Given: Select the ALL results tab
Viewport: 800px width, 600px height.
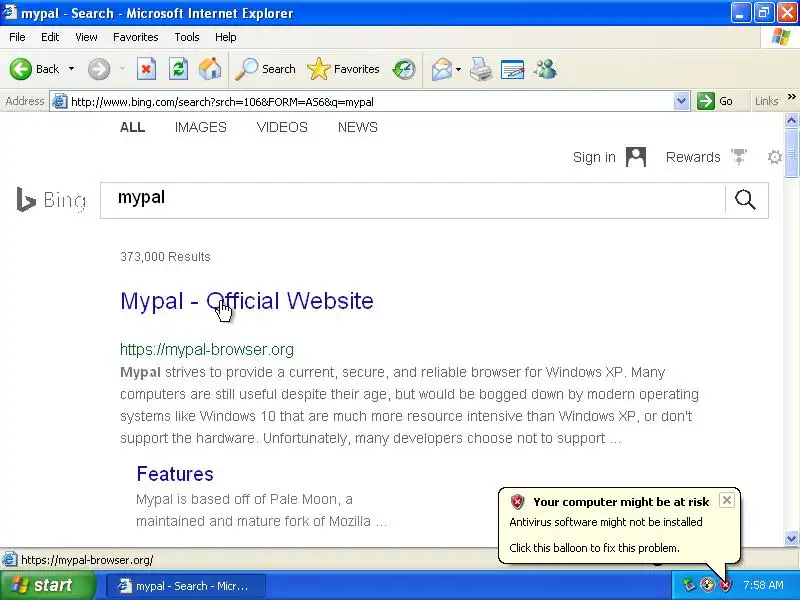Looking at the screenshot, I should (x=132, y=127).
